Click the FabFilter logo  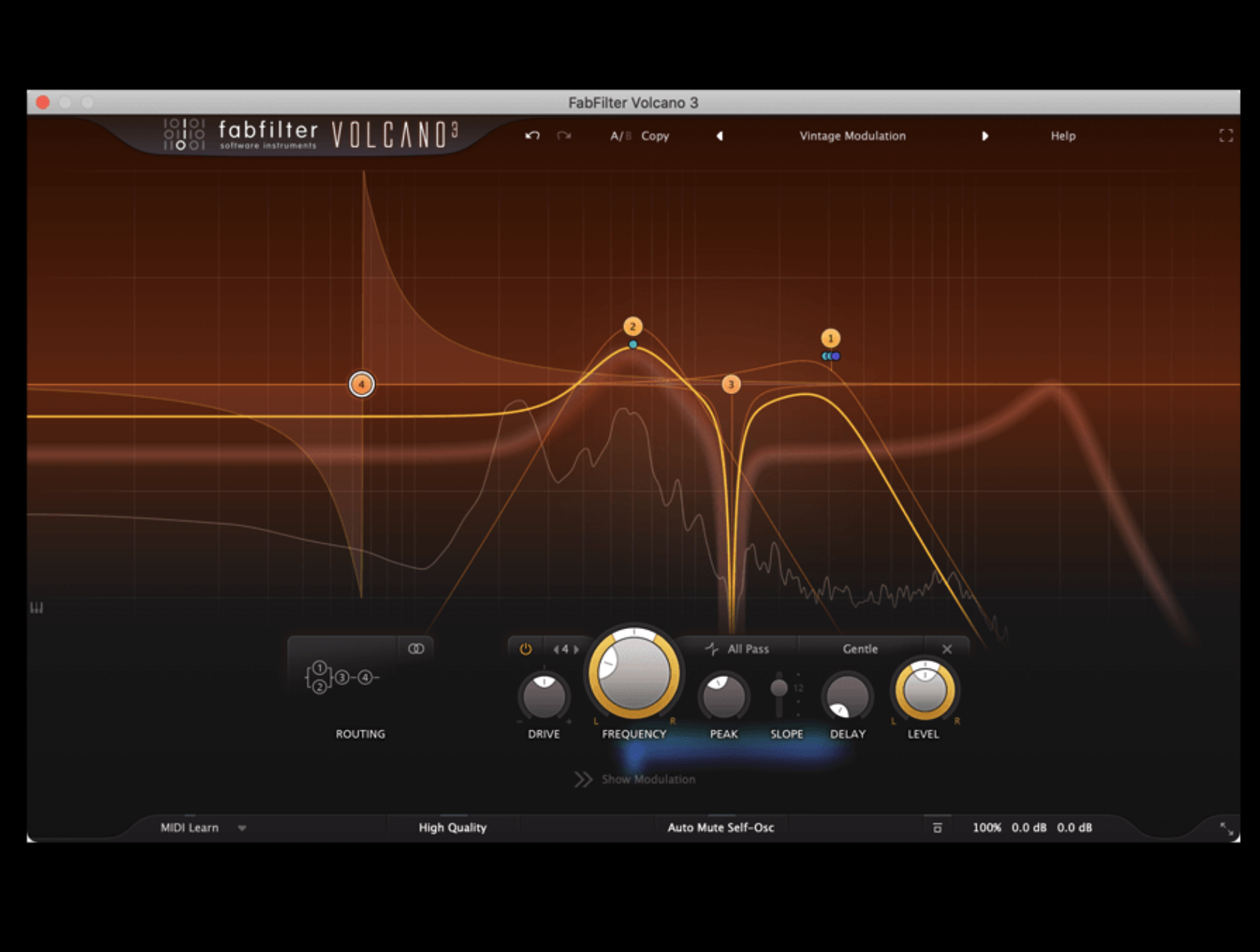click(240, 135)
